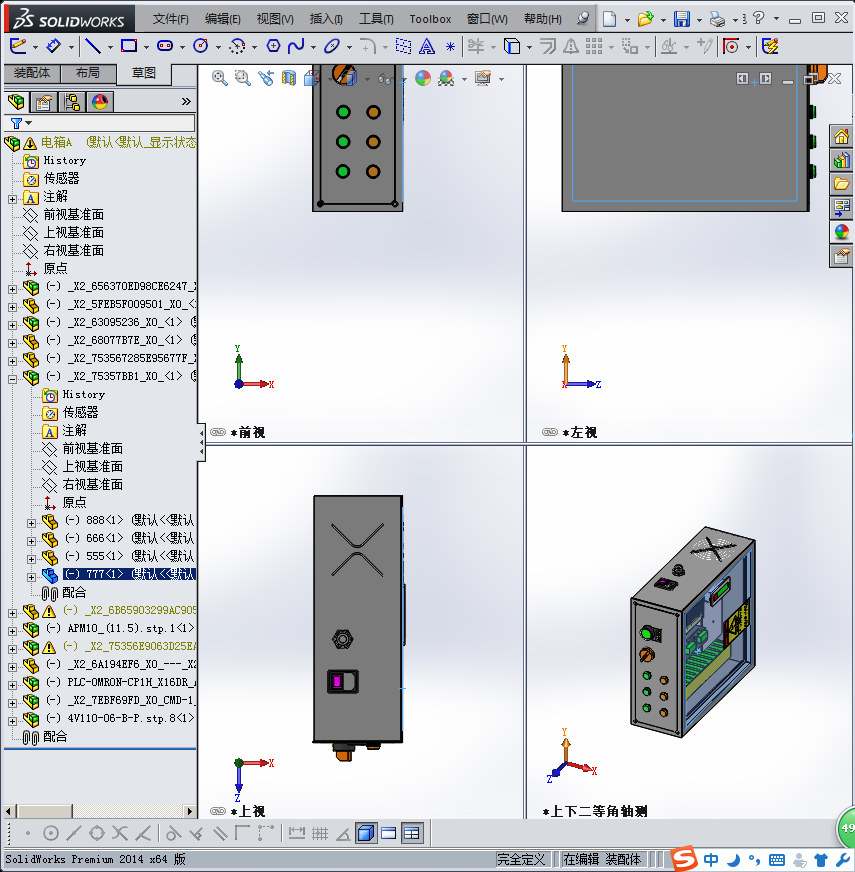Open the ConfigurationManager tab

[72, 102]
